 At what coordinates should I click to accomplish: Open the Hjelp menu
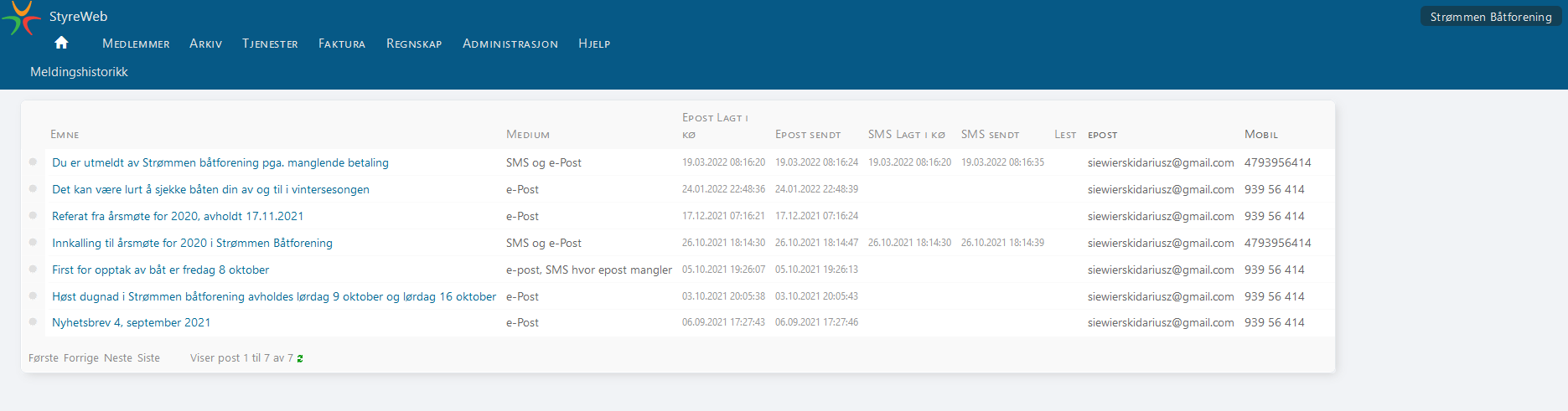594,44
